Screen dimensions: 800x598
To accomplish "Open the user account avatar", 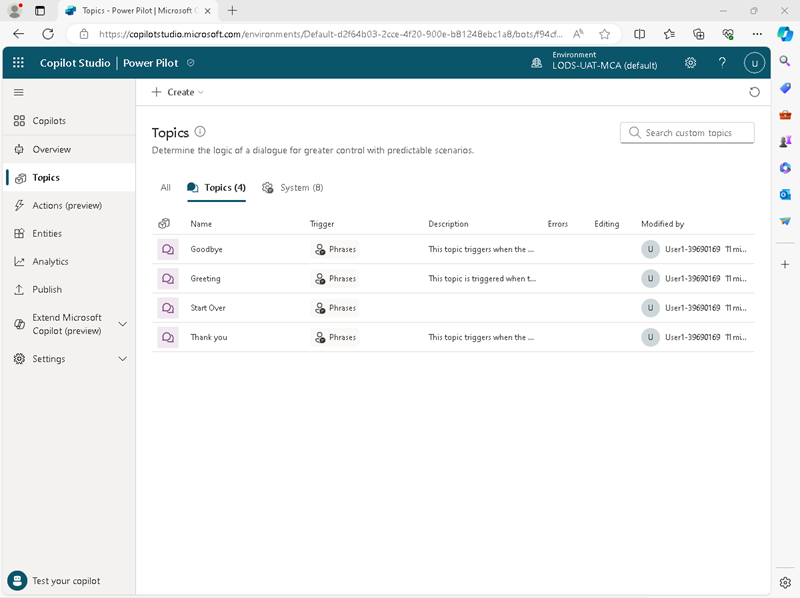I will click(754, 63).
